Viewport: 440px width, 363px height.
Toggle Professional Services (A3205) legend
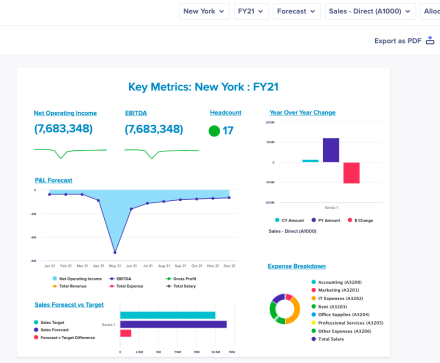(x=347, y=323)
